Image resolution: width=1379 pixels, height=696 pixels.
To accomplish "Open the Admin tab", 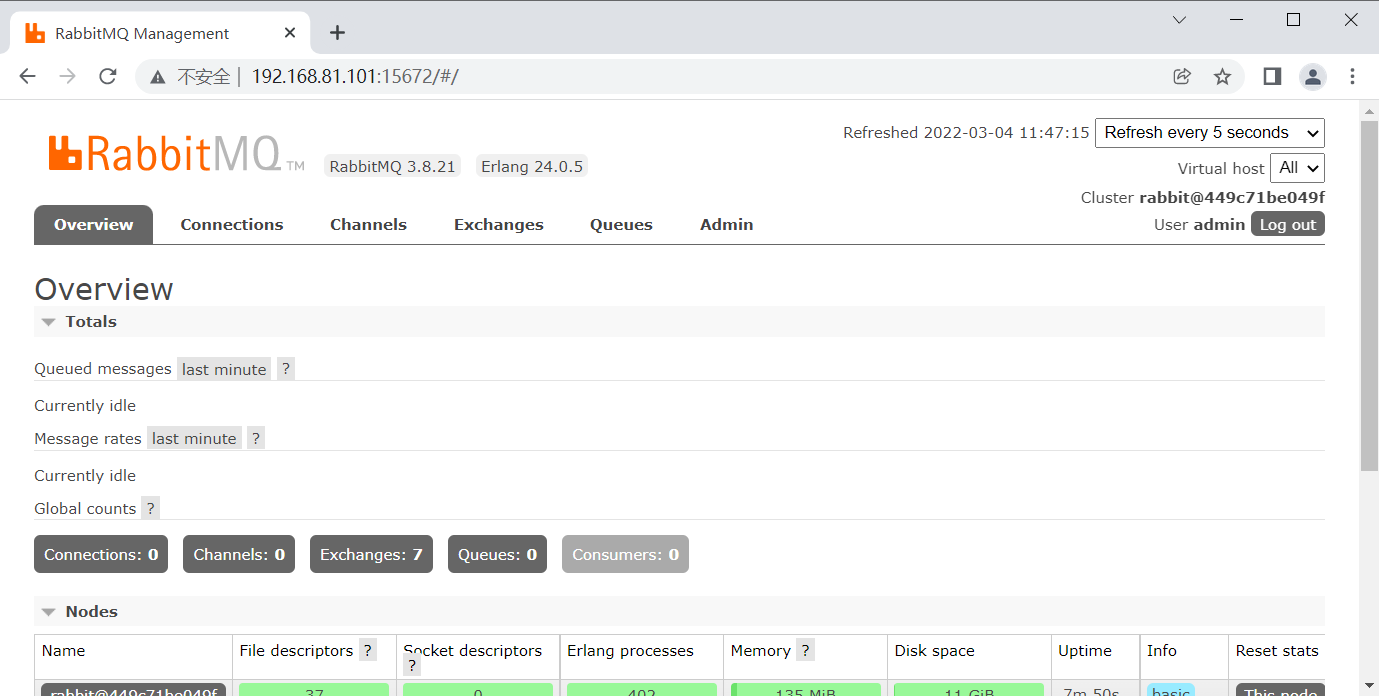I will (727, 225).
